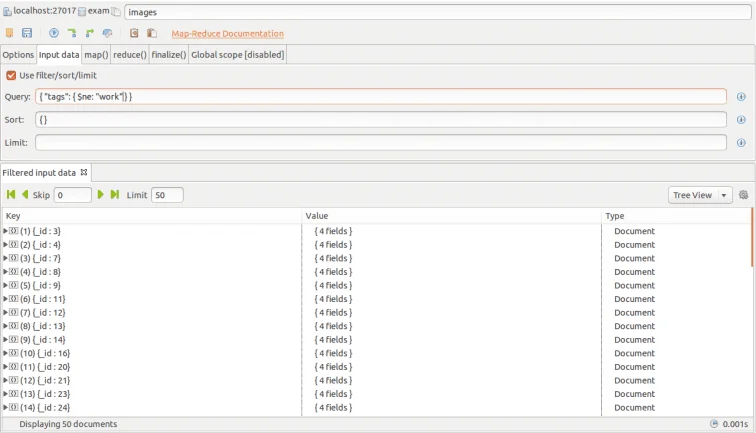Expand document (2) with _id : 4
Screen dimensions: 756x433
(5, 244)
